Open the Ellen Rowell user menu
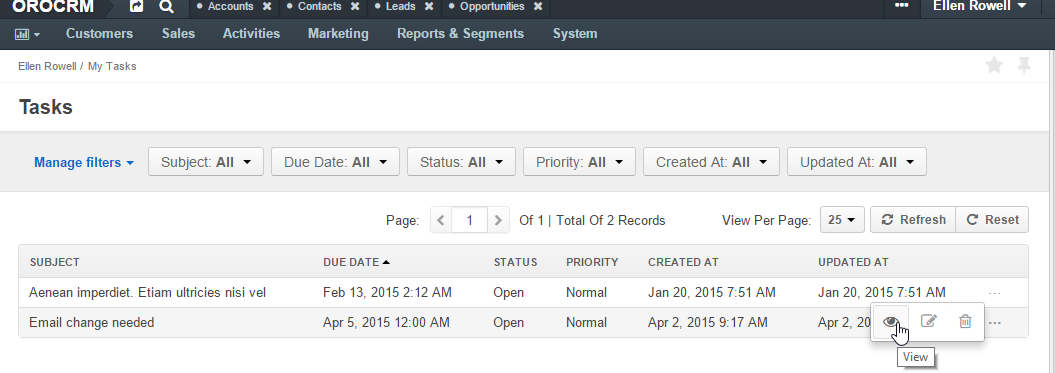1055x373 pixels. [x=980, y=6]
